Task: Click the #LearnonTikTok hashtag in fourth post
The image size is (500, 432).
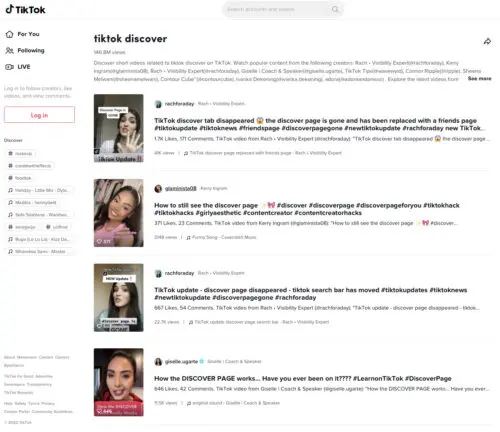Action: [x=378, y=378]
